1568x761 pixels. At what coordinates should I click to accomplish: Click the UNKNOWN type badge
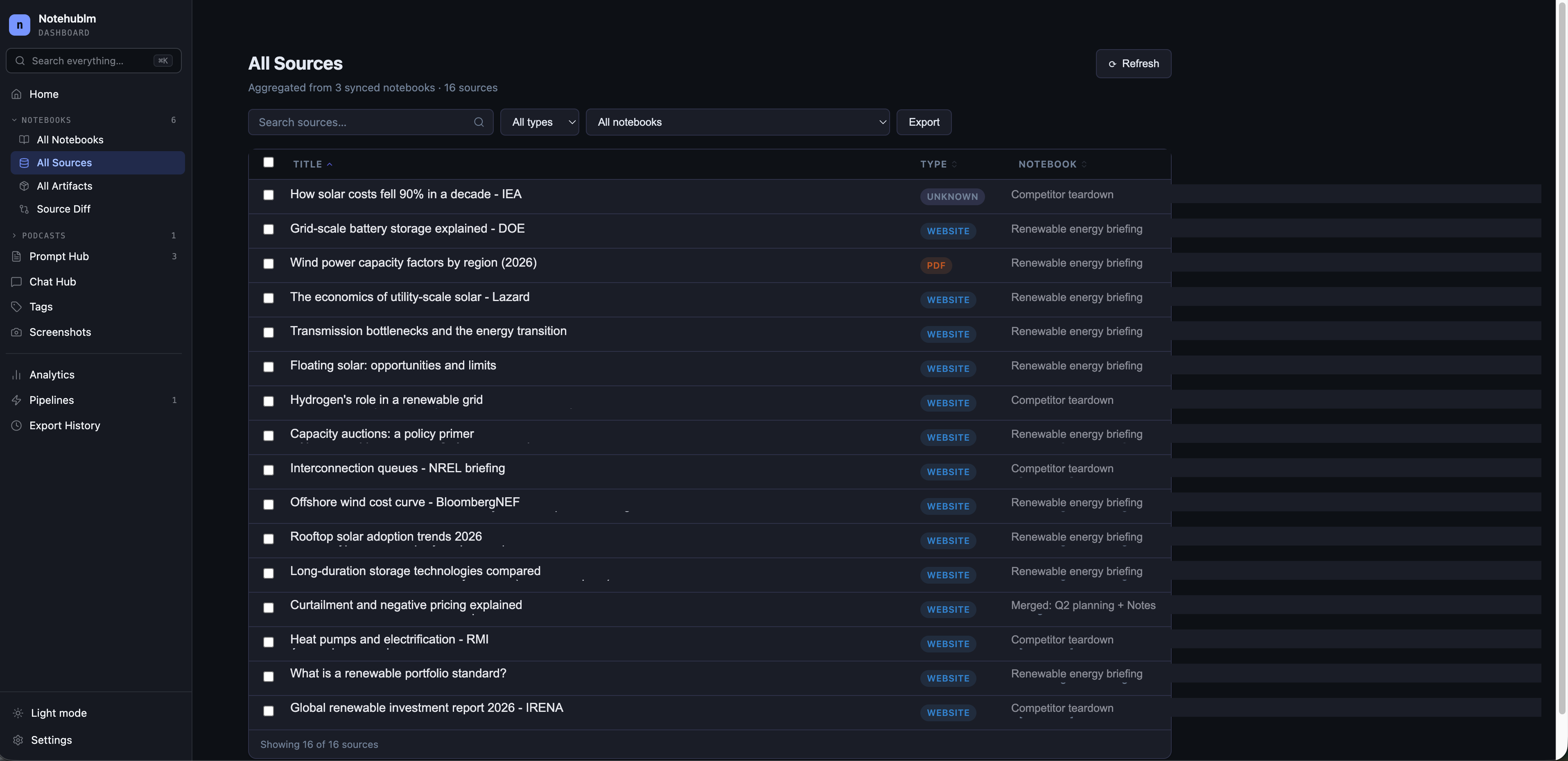952,197
